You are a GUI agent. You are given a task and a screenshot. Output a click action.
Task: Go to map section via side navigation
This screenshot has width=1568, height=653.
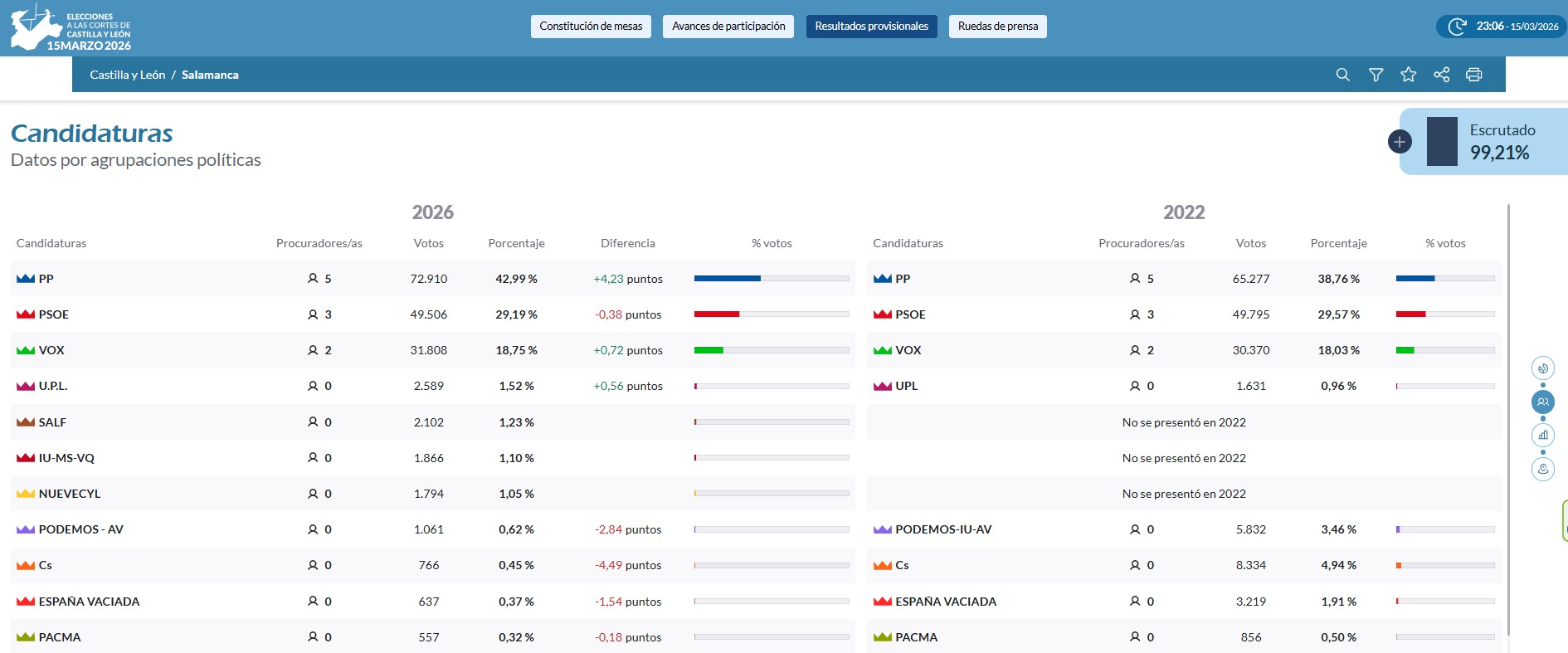point(1542,469)
